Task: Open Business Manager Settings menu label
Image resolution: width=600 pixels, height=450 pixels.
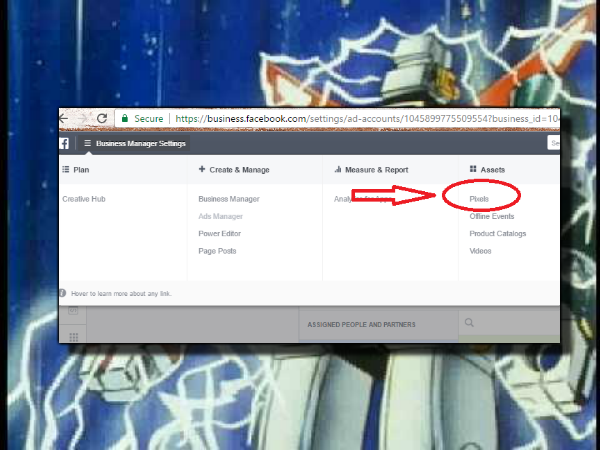Action: 141,143
